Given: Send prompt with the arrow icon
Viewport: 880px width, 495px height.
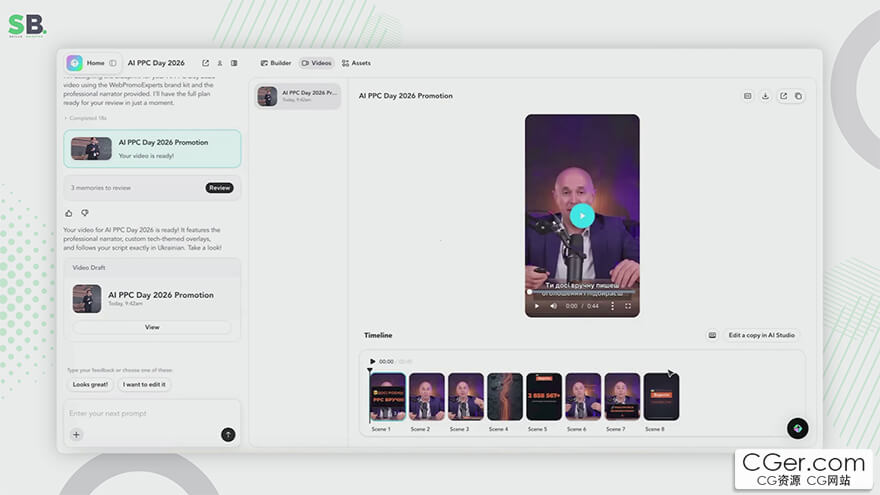Looking at the screenshot, I should [228, 434].
